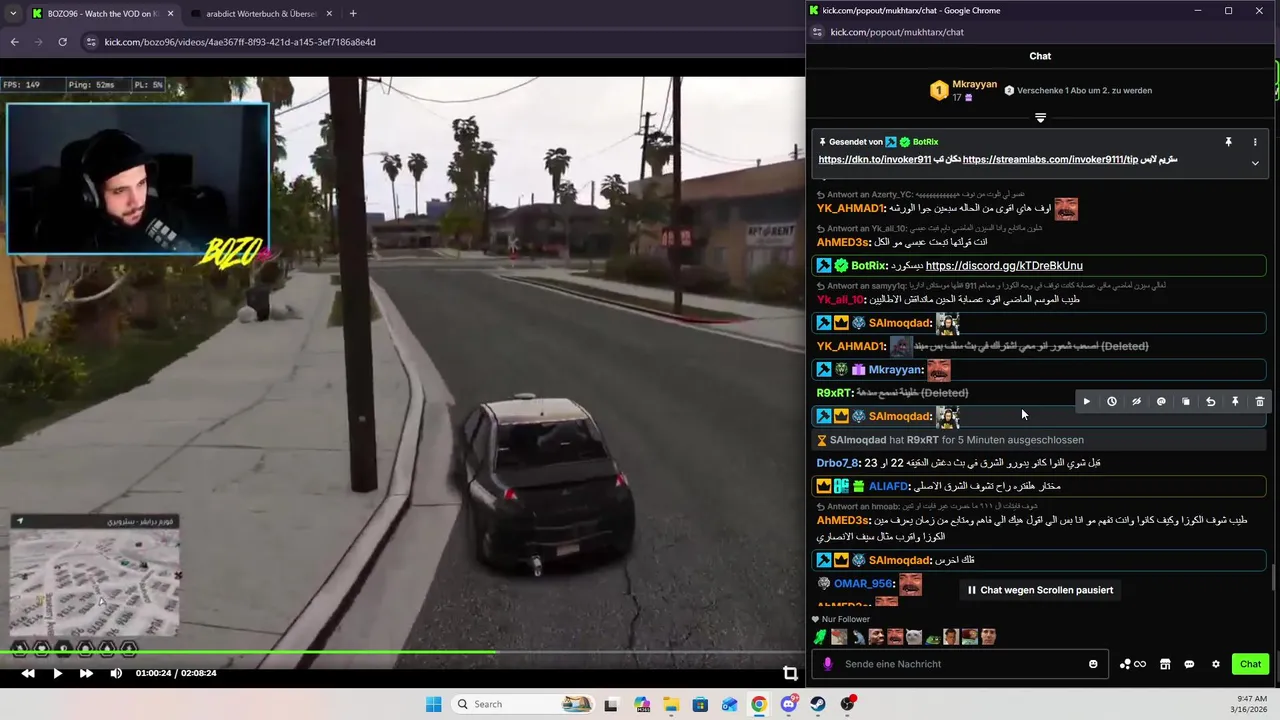Copy message via action bar icon

point(1186,401)
